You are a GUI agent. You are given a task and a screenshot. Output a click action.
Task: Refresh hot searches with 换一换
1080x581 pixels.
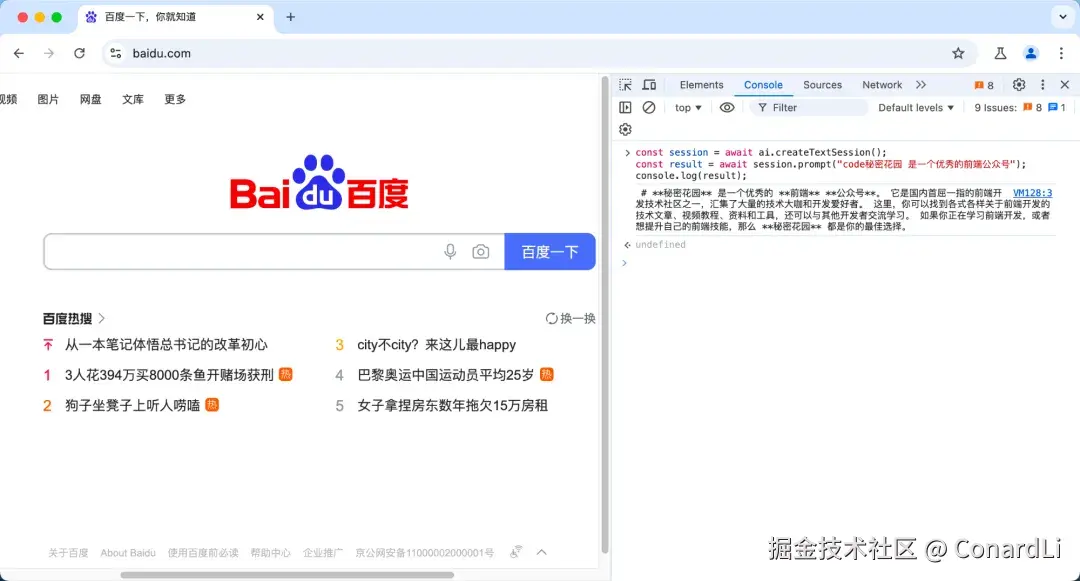(570, 318)
